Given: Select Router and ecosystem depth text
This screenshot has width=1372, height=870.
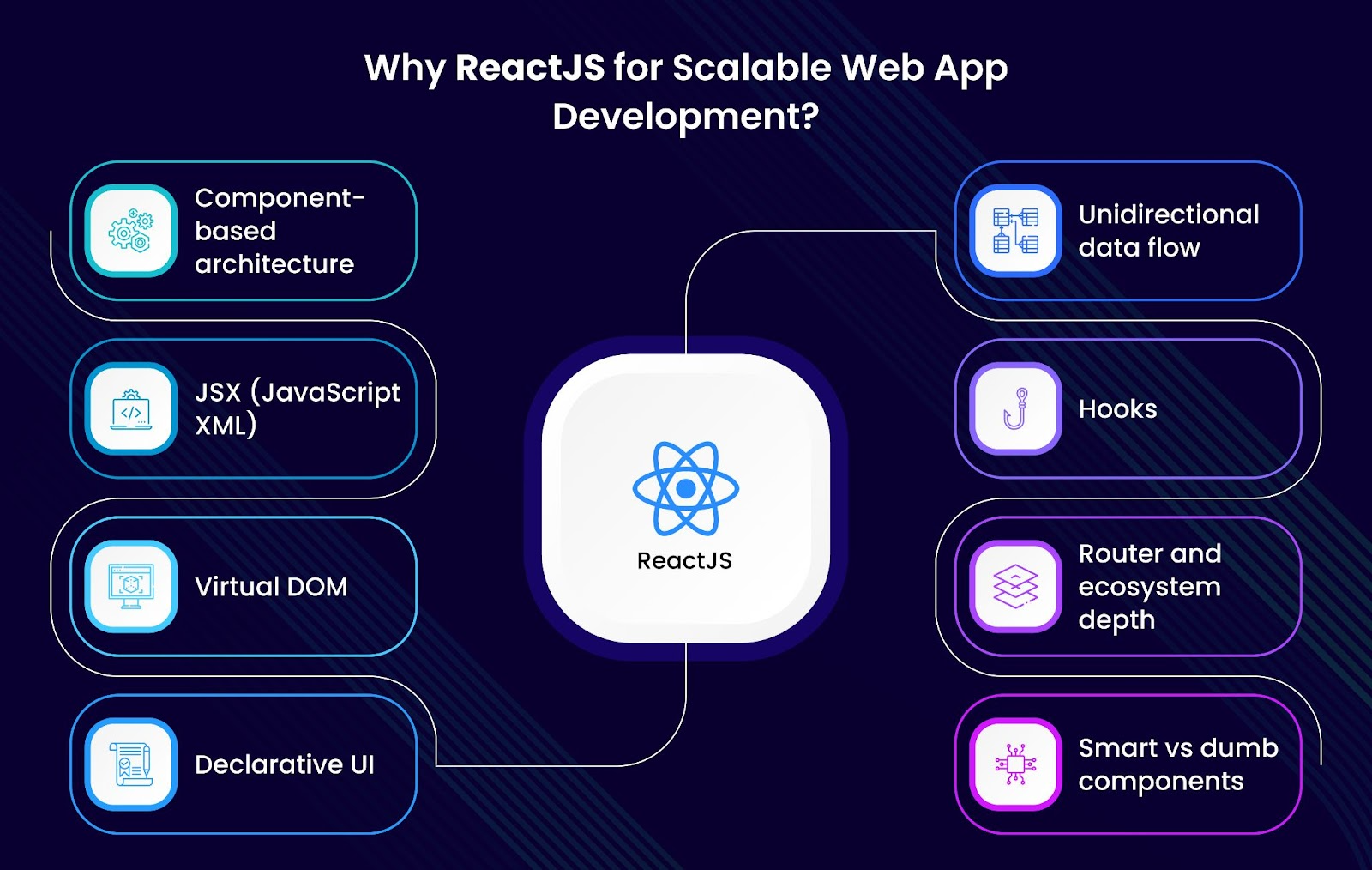Looking at the screenshot, I should (1150, 587).
